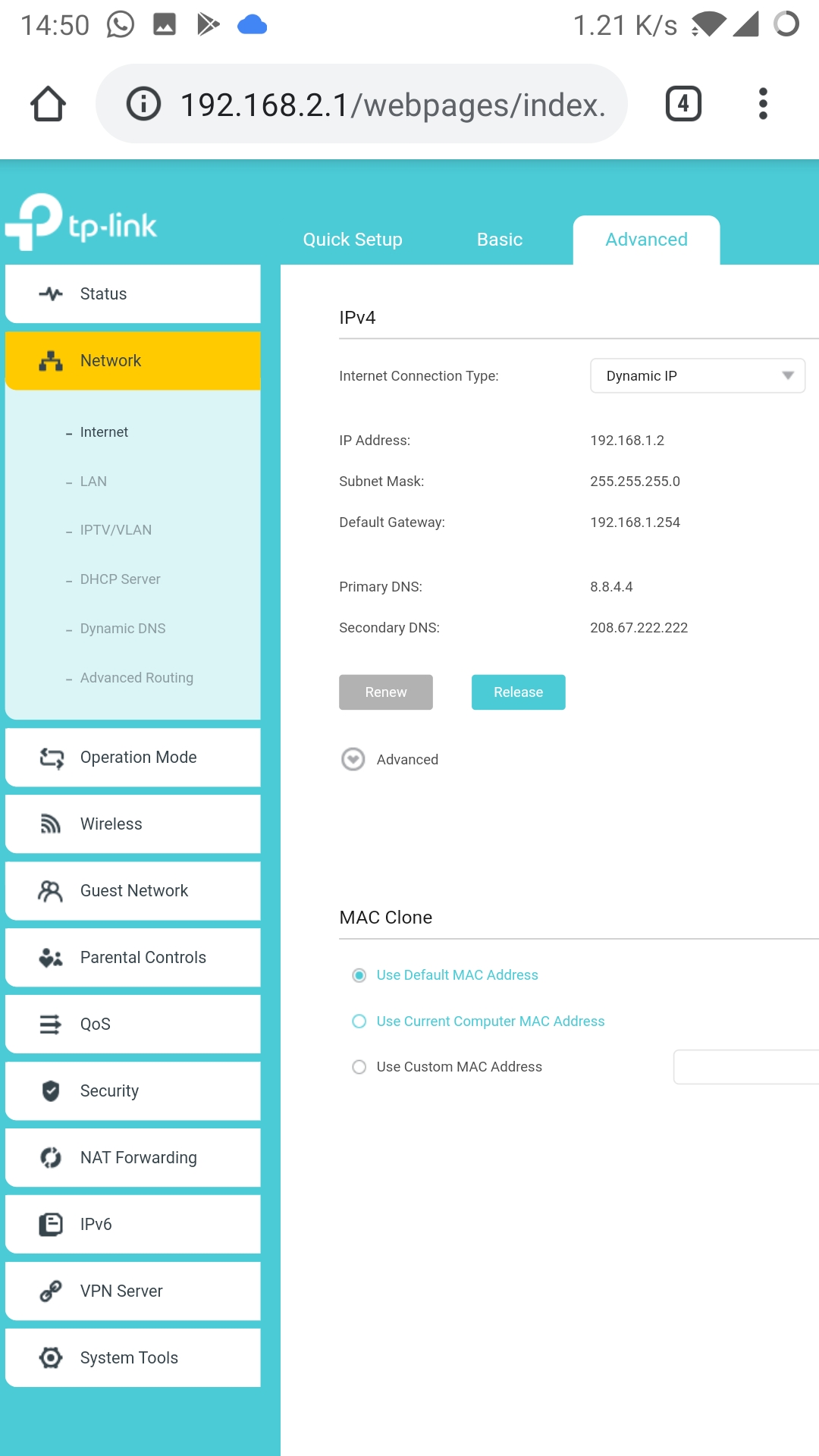Select Use Current Computer MAC Address
Image resolution: width=819 pixels, height=1456 pixels.
click(359, 1021)
